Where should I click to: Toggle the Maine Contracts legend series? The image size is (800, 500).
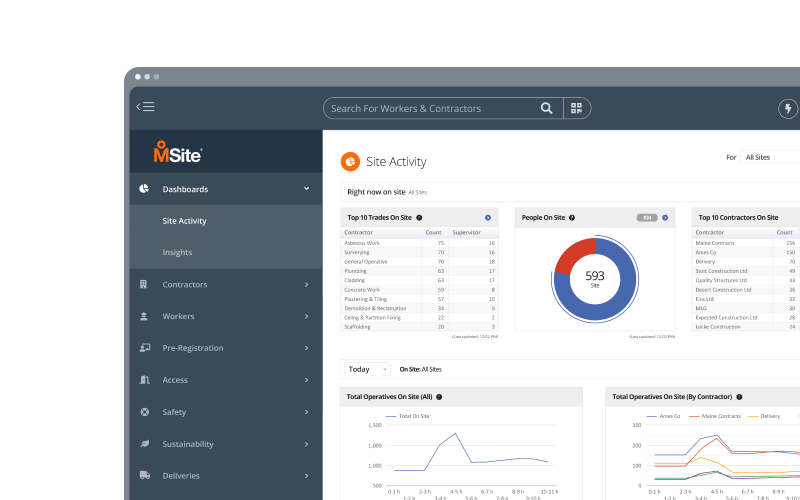(x=718, y=415)
